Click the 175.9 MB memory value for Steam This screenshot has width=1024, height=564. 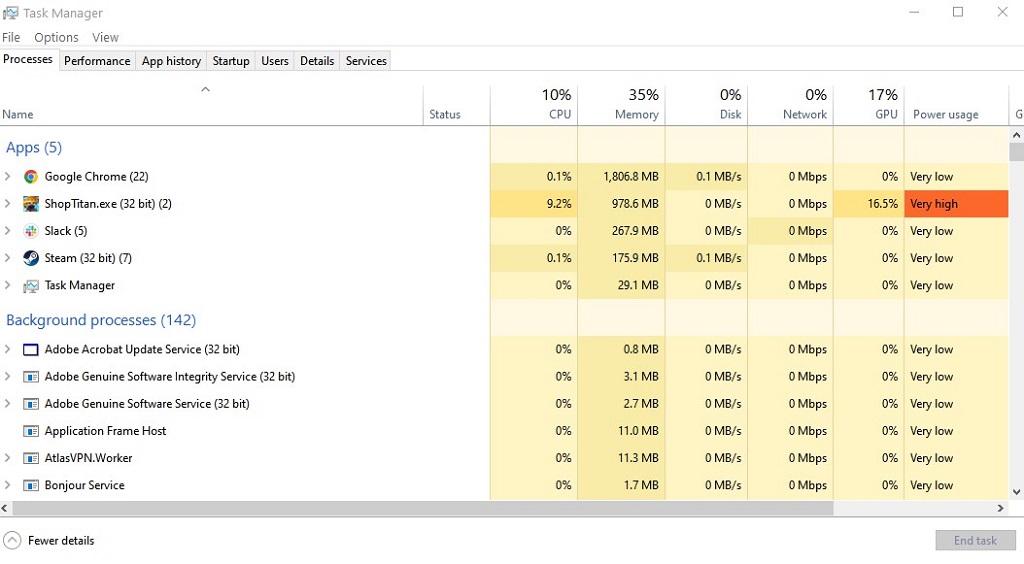click(635, 258)
